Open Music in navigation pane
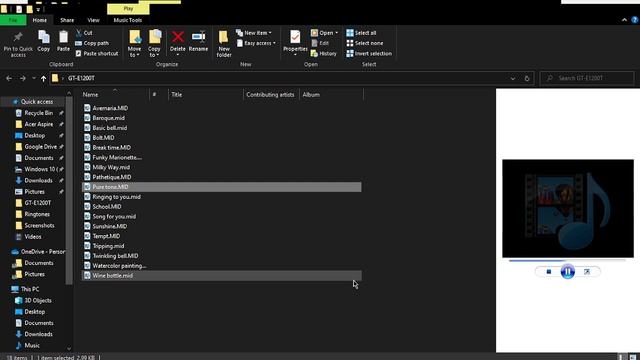The image size is (640, 360). pos(32,345)
